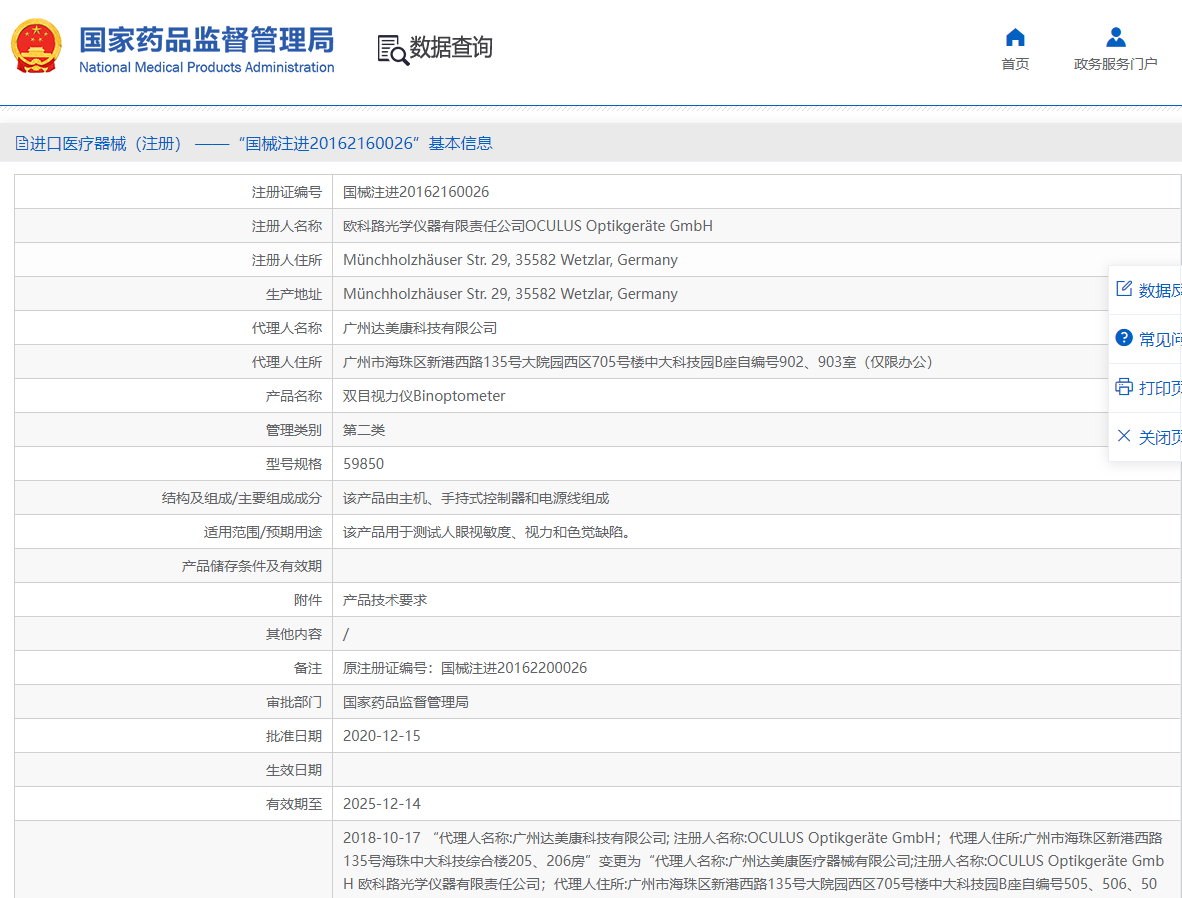
Task: Select 代理人住所 Guangzhou address value
Action: click(x=638, y=362)
